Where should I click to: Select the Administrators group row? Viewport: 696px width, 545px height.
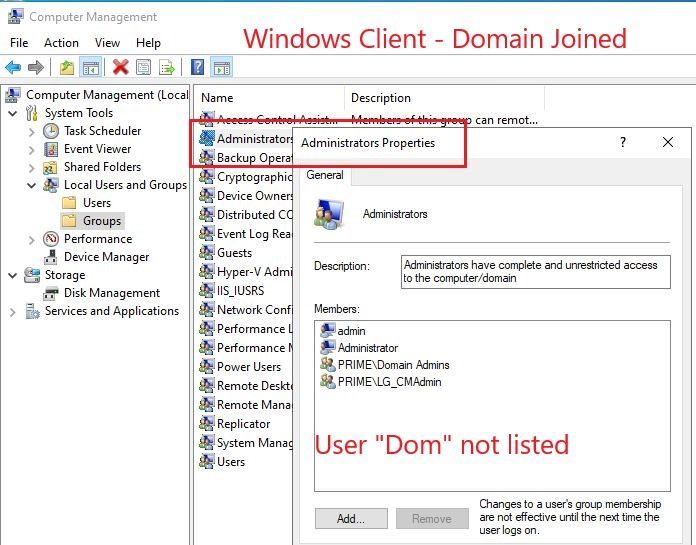246,138
